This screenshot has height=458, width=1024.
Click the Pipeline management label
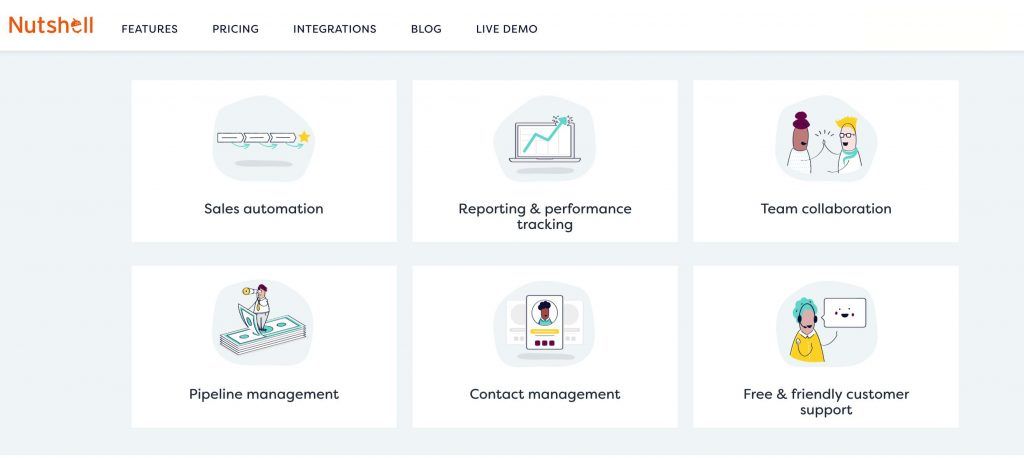pyautogui.click(x=263, y=394)
